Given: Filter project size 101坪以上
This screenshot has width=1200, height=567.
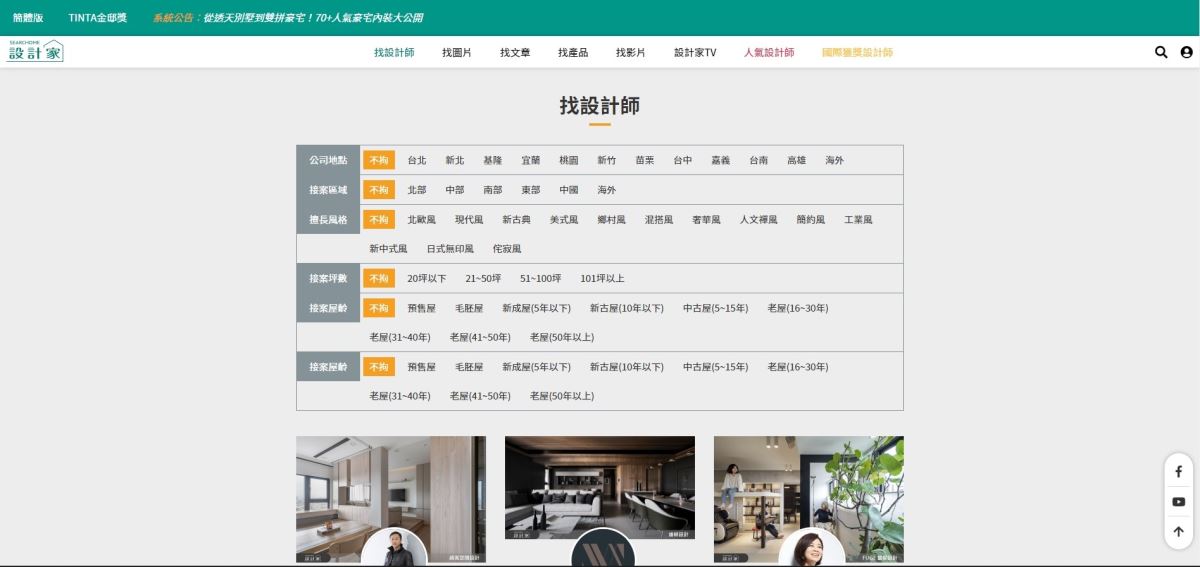Looking at the screenshot, I should [603, 278].
